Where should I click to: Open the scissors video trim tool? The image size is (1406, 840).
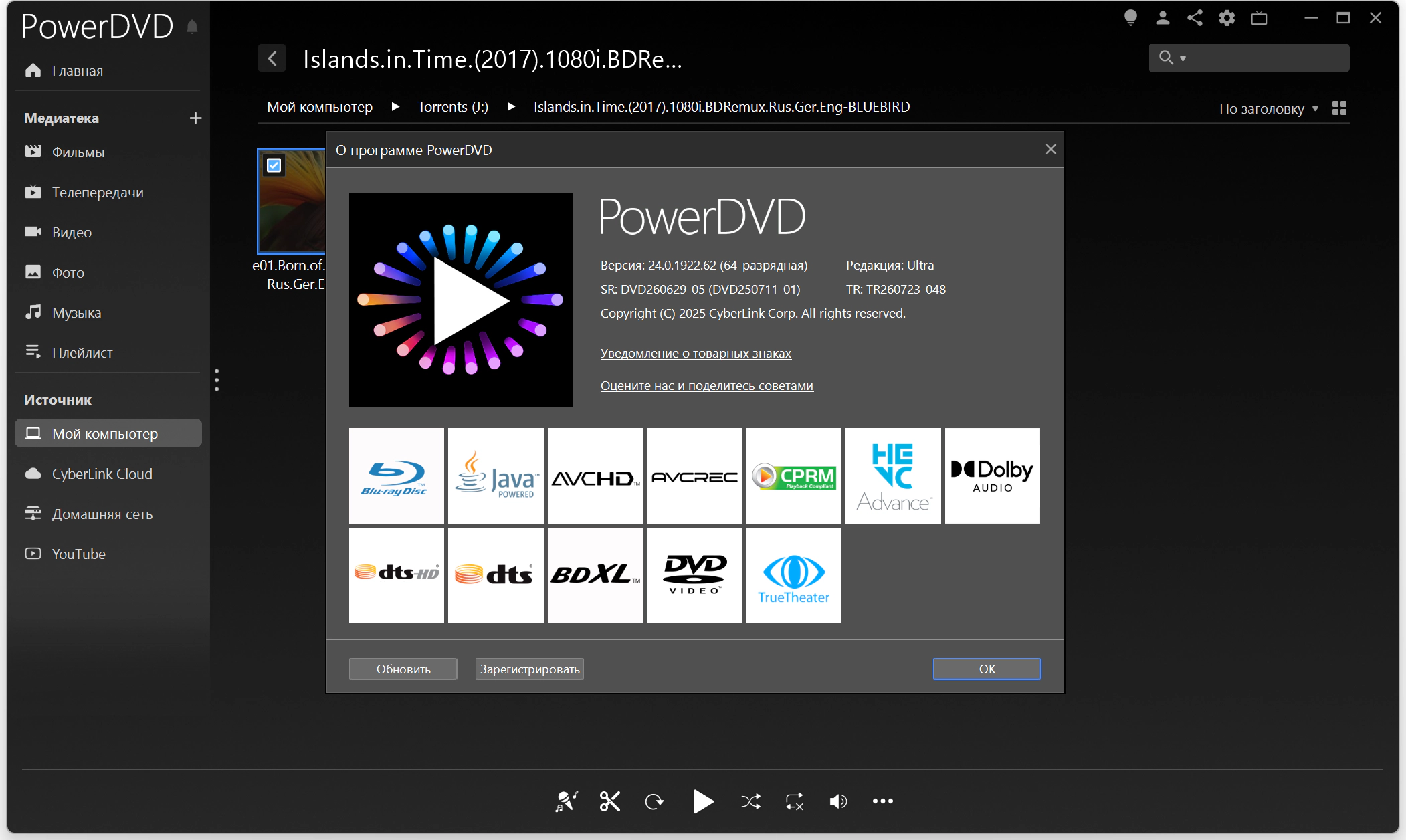coord(610,801)
